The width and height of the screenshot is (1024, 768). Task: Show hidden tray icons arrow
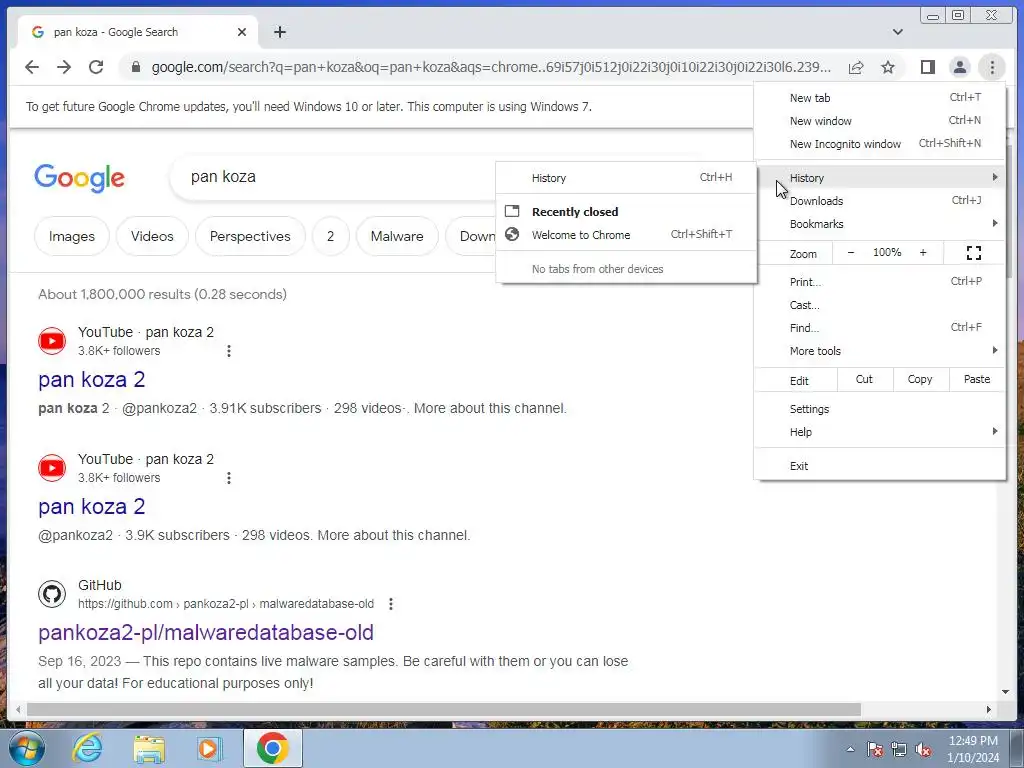click(850, 749)
